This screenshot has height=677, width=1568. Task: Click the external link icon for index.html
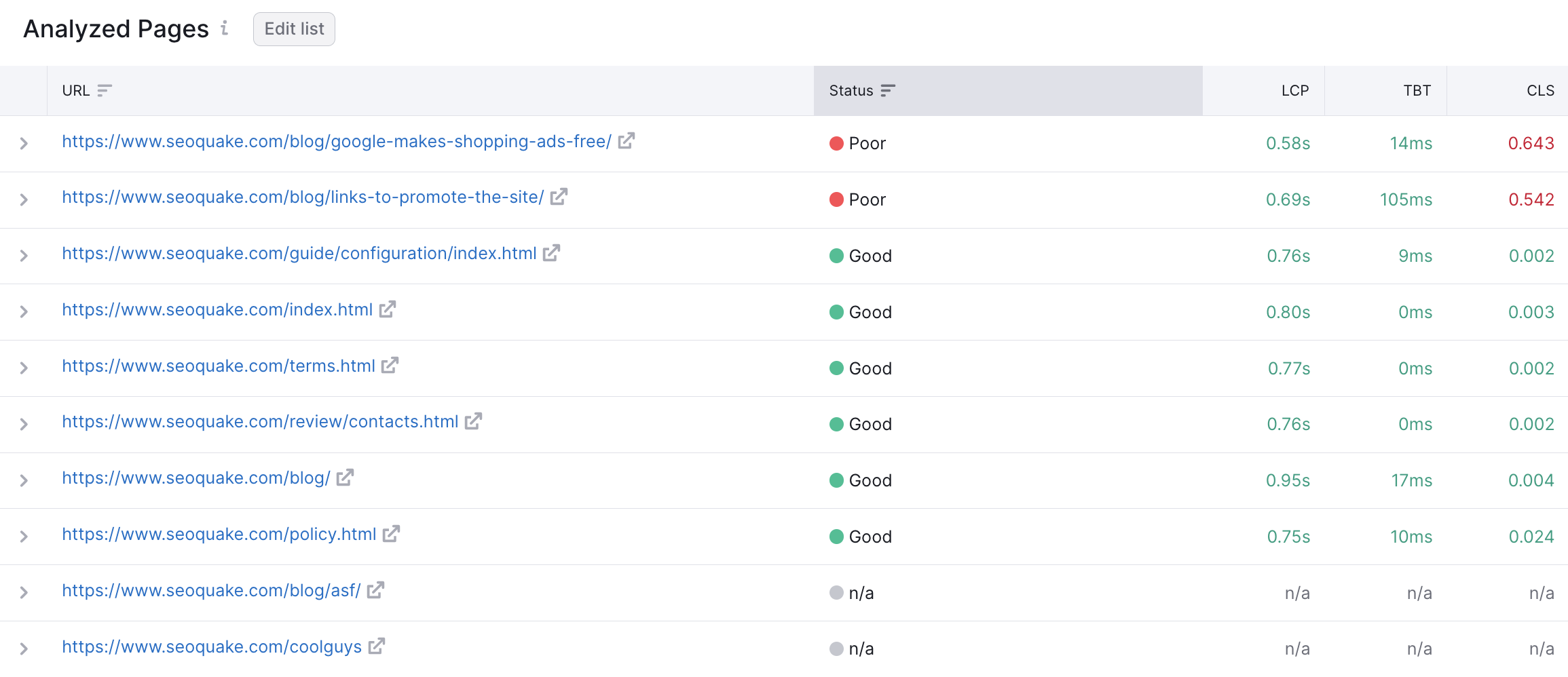pos(387,309)
